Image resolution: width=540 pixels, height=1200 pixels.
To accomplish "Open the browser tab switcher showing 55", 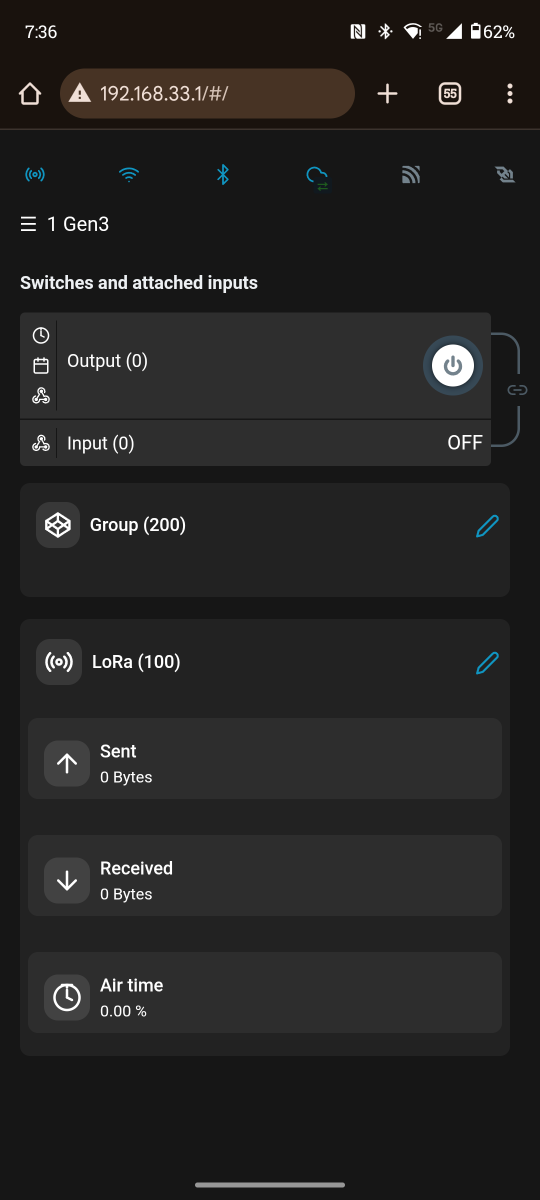I will click(x=450, y=94).
